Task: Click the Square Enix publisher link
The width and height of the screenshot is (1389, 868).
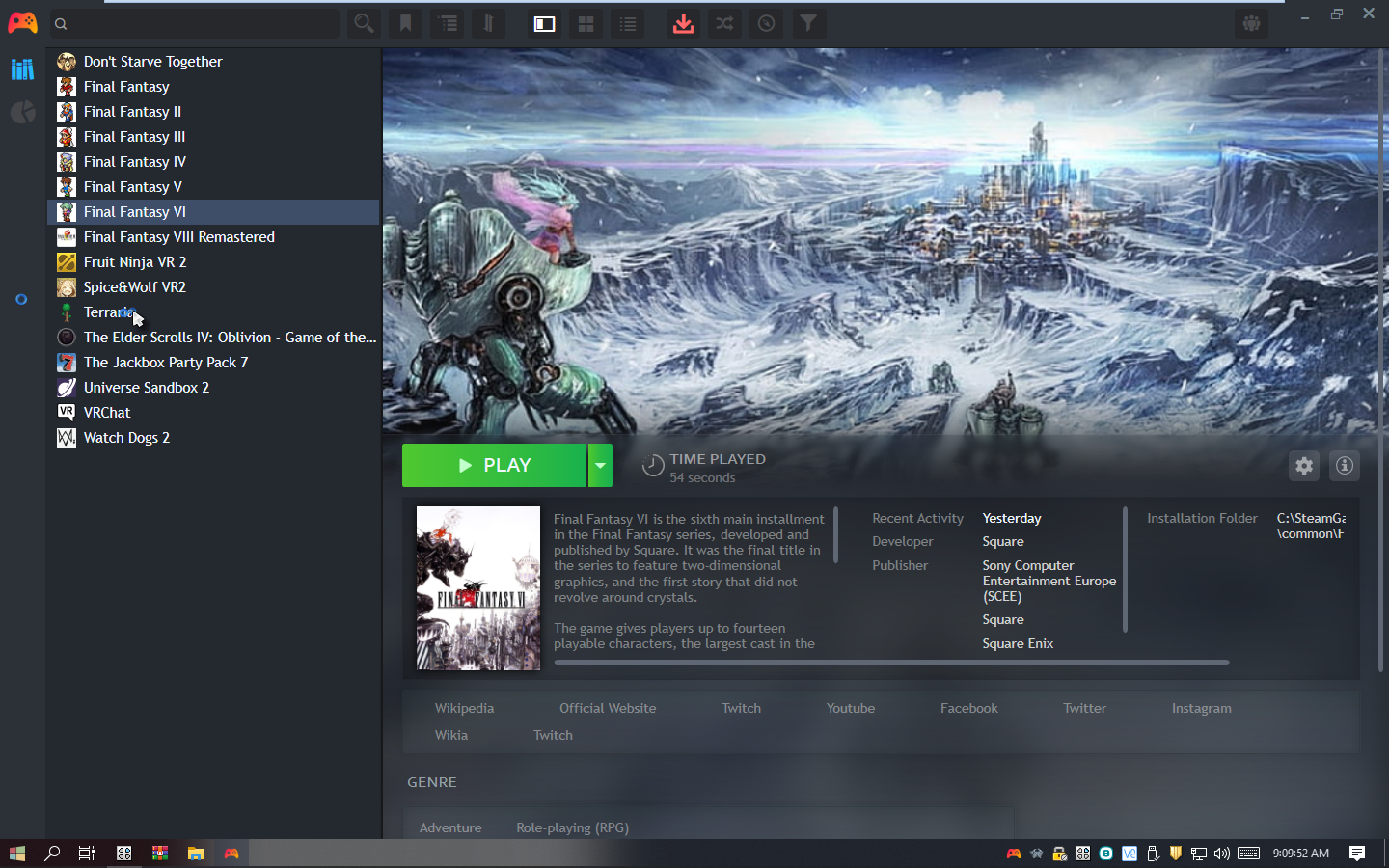Action: tap(1018, 643)
